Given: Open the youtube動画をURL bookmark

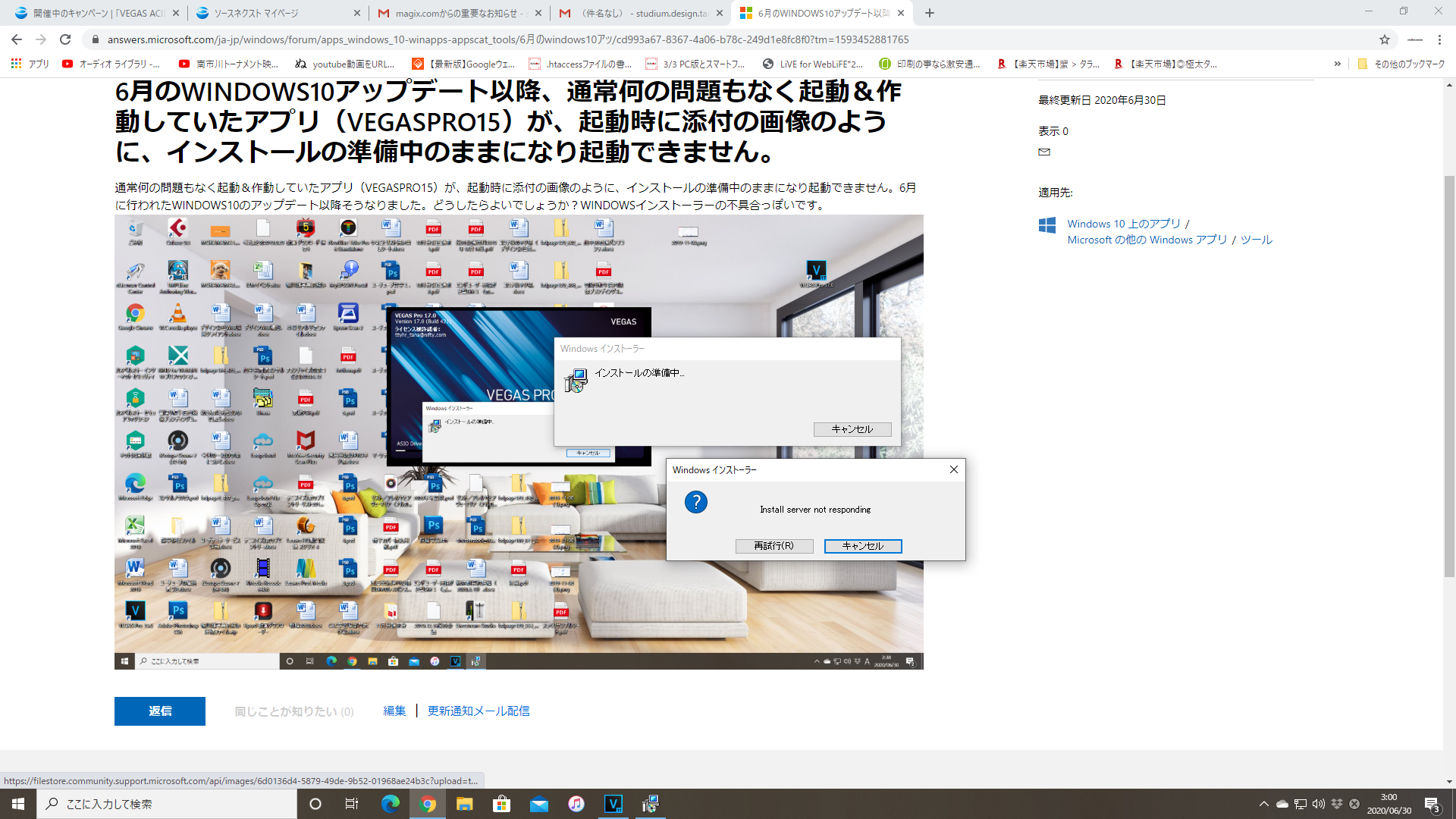Looking at the screenshot, I should click(x=345, y=64).
